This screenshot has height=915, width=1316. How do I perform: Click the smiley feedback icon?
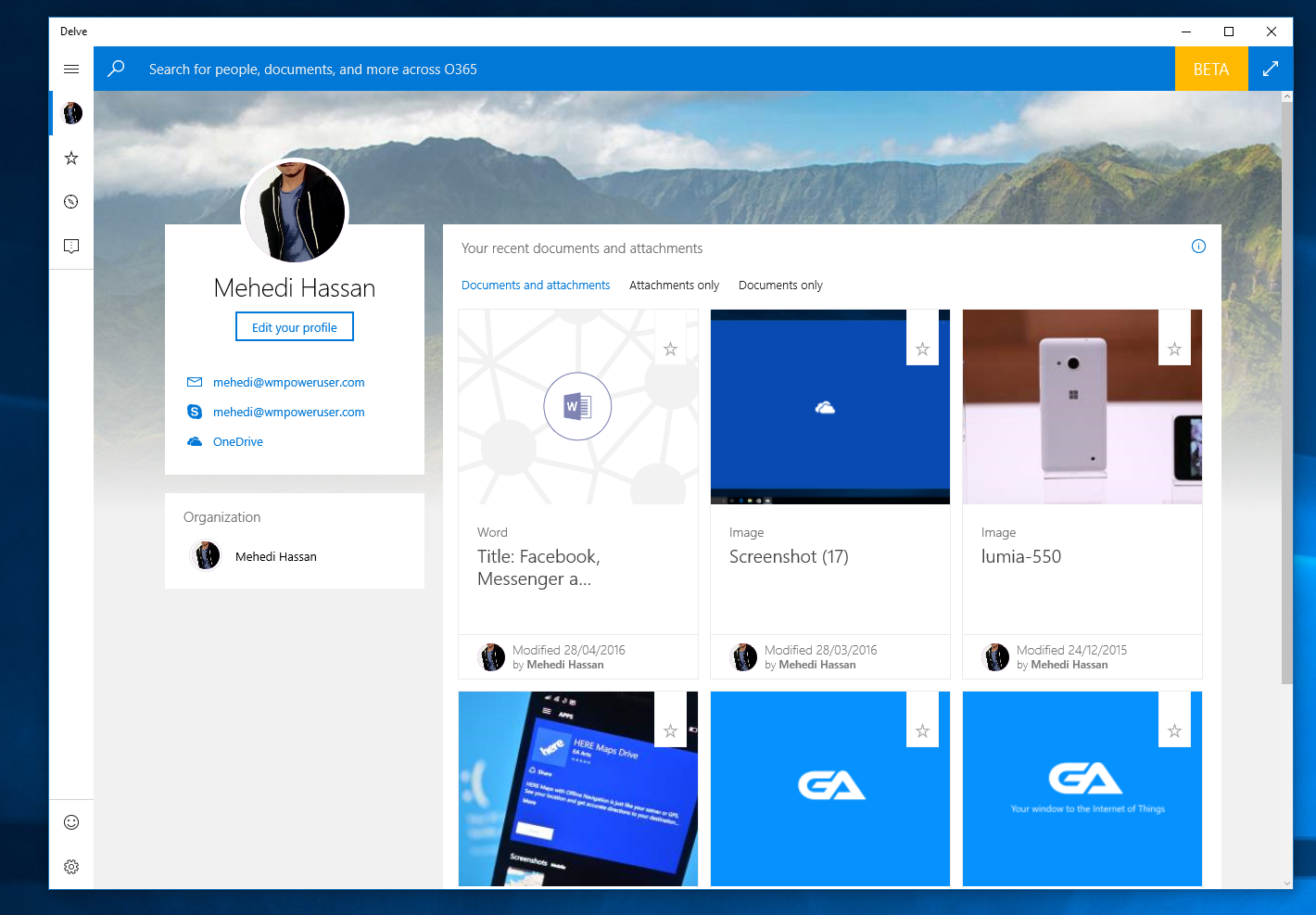[x=71, y=822]
